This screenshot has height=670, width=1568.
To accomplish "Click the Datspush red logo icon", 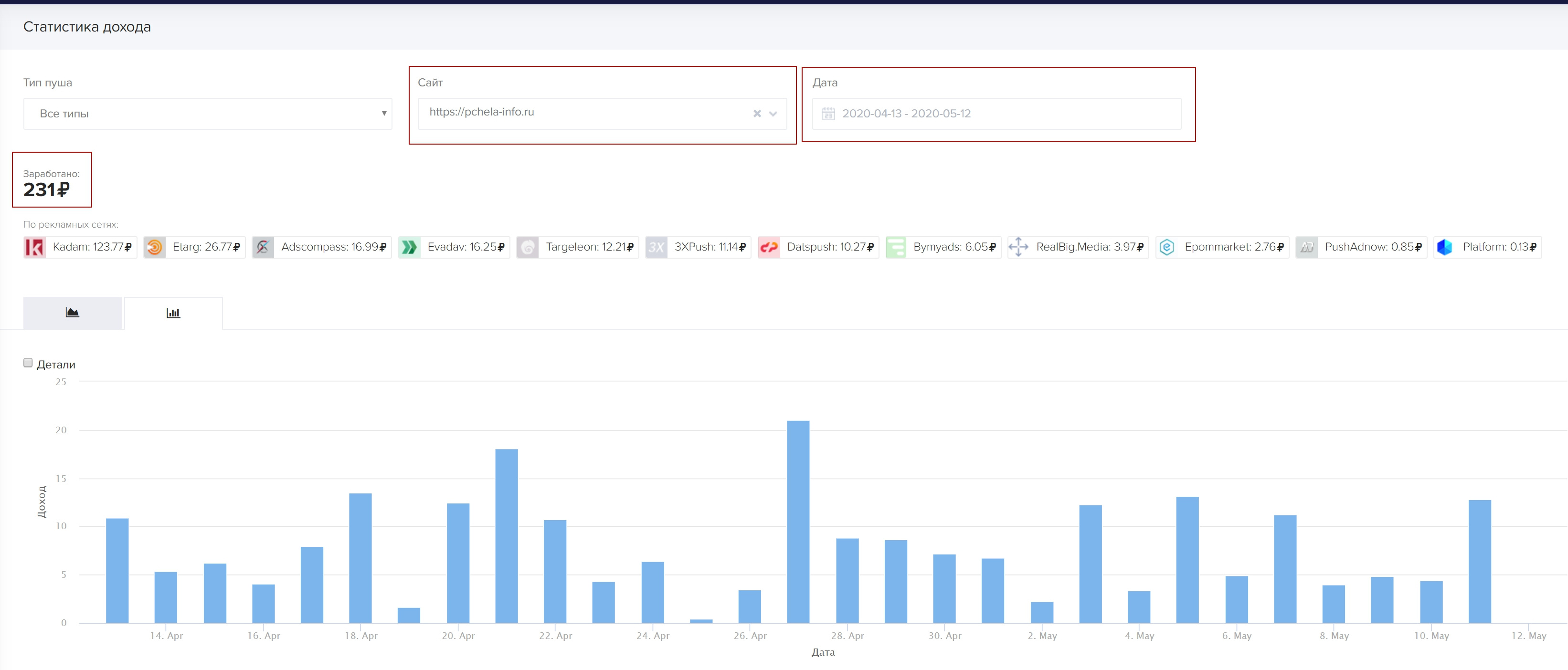I will click(x=769, y=247).
